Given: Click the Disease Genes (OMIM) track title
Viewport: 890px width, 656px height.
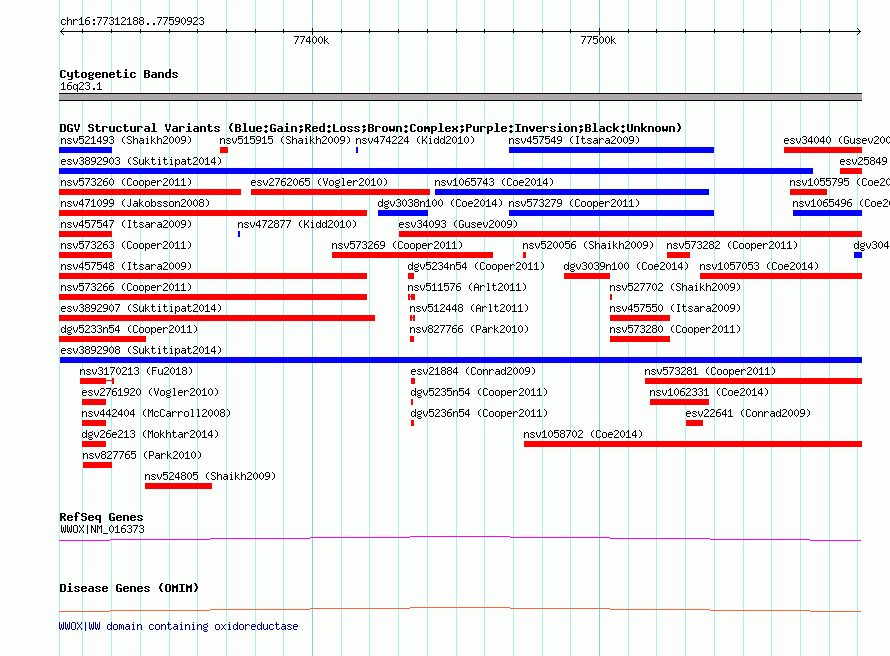Looking at the screenshot, I should [x=129, y=588].
